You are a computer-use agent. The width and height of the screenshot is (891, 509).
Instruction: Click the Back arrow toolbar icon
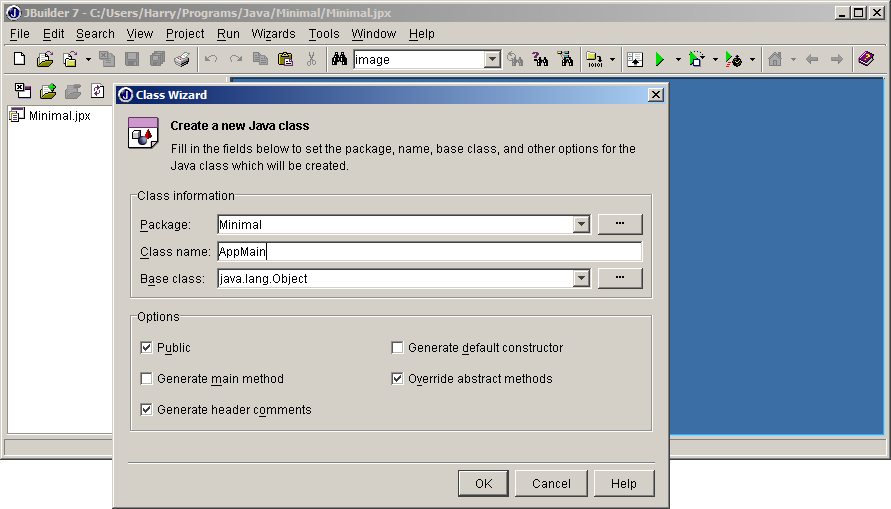click(x=811, y=59)
